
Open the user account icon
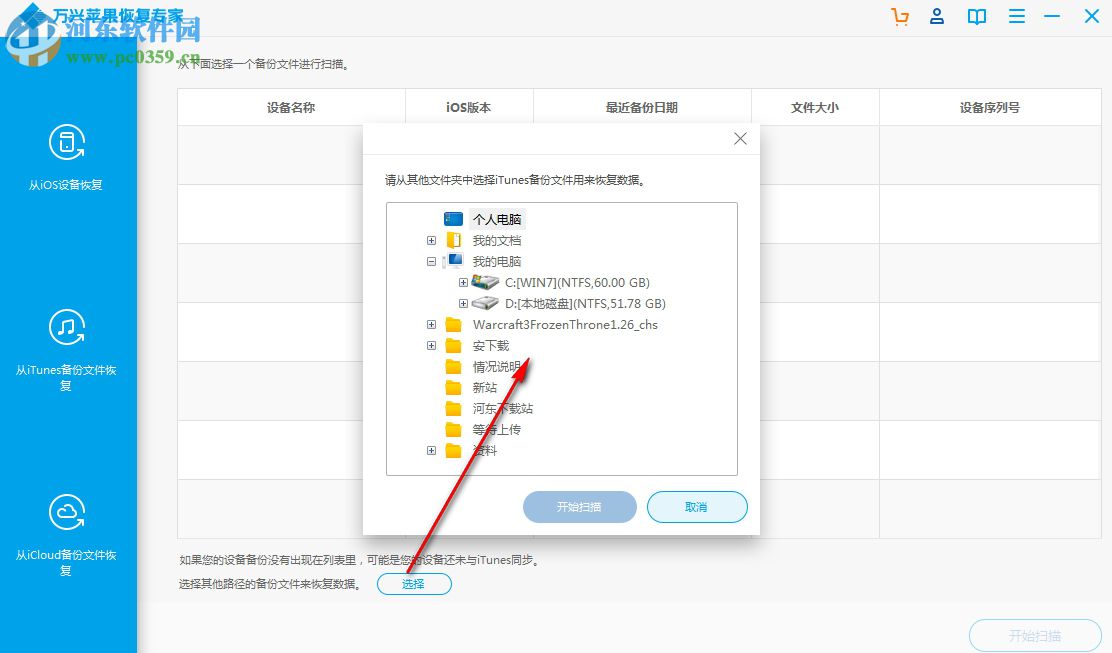pyautogui.click(x=937, y=17)
